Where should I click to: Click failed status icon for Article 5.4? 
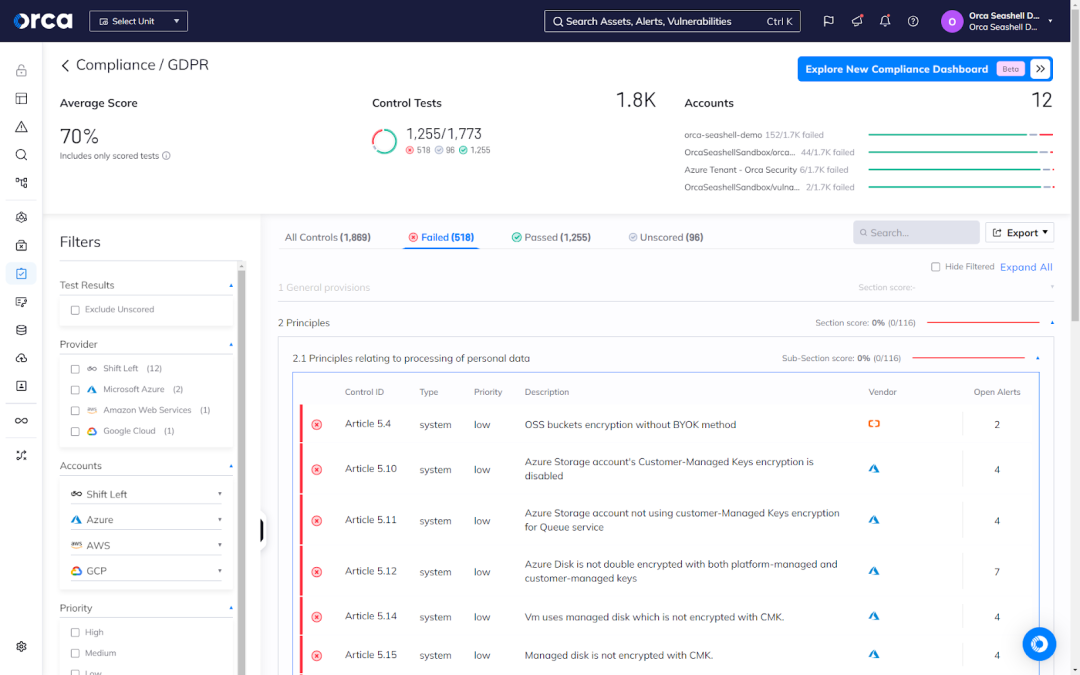[x=317, y=425]
